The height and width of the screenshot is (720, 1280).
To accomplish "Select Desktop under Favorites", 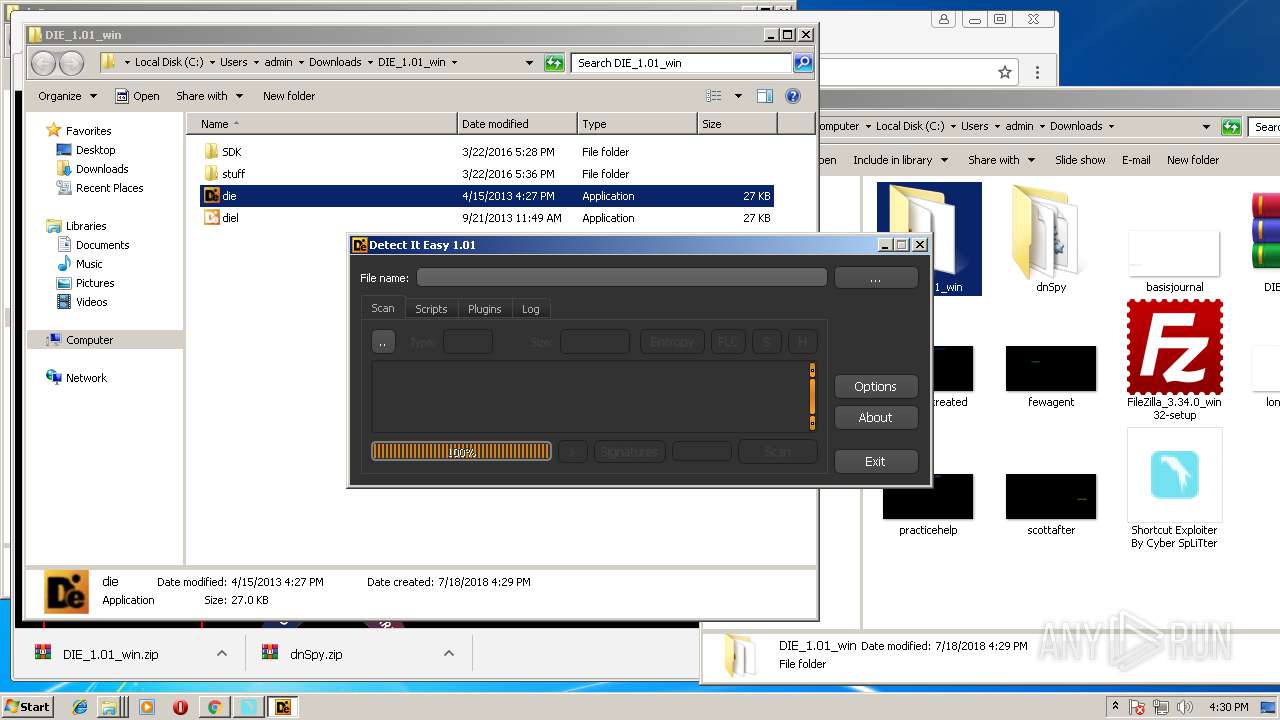I will 95,150.
